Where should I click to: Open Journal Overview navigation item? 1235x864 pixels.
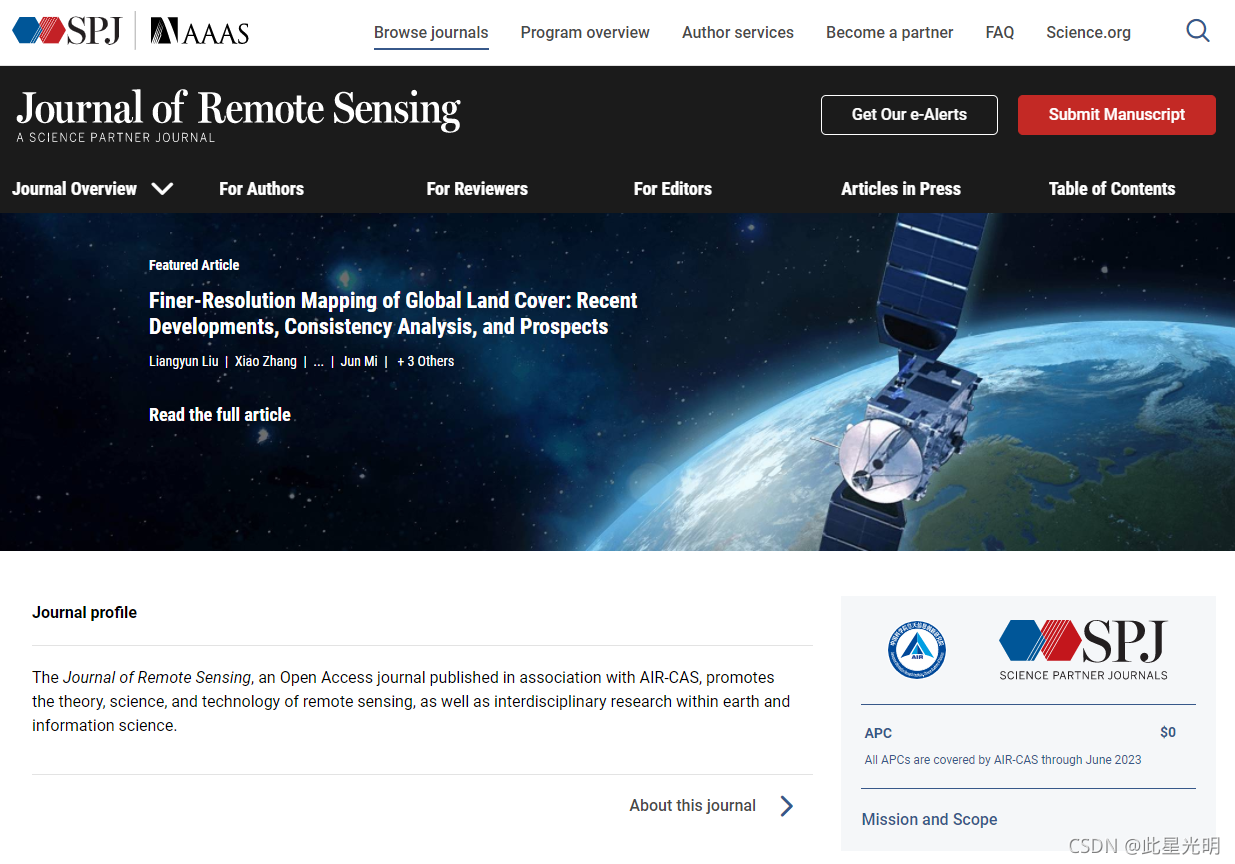coord(75,188)
